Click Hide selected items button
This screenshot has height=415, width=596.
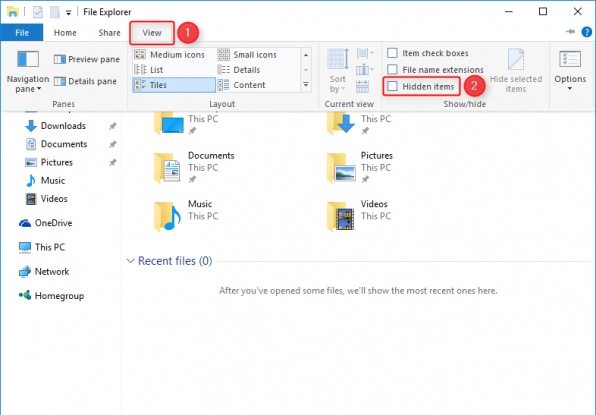516,71
